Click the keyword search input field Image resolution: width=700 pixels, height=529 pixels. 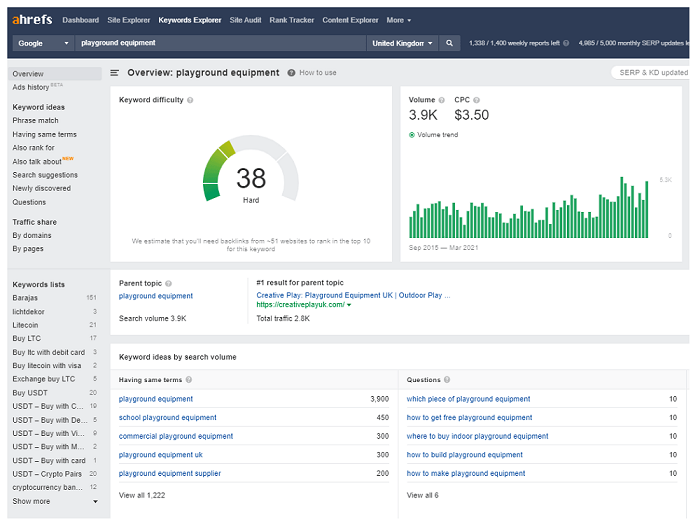pyautogui.click(x=220, y=43)
